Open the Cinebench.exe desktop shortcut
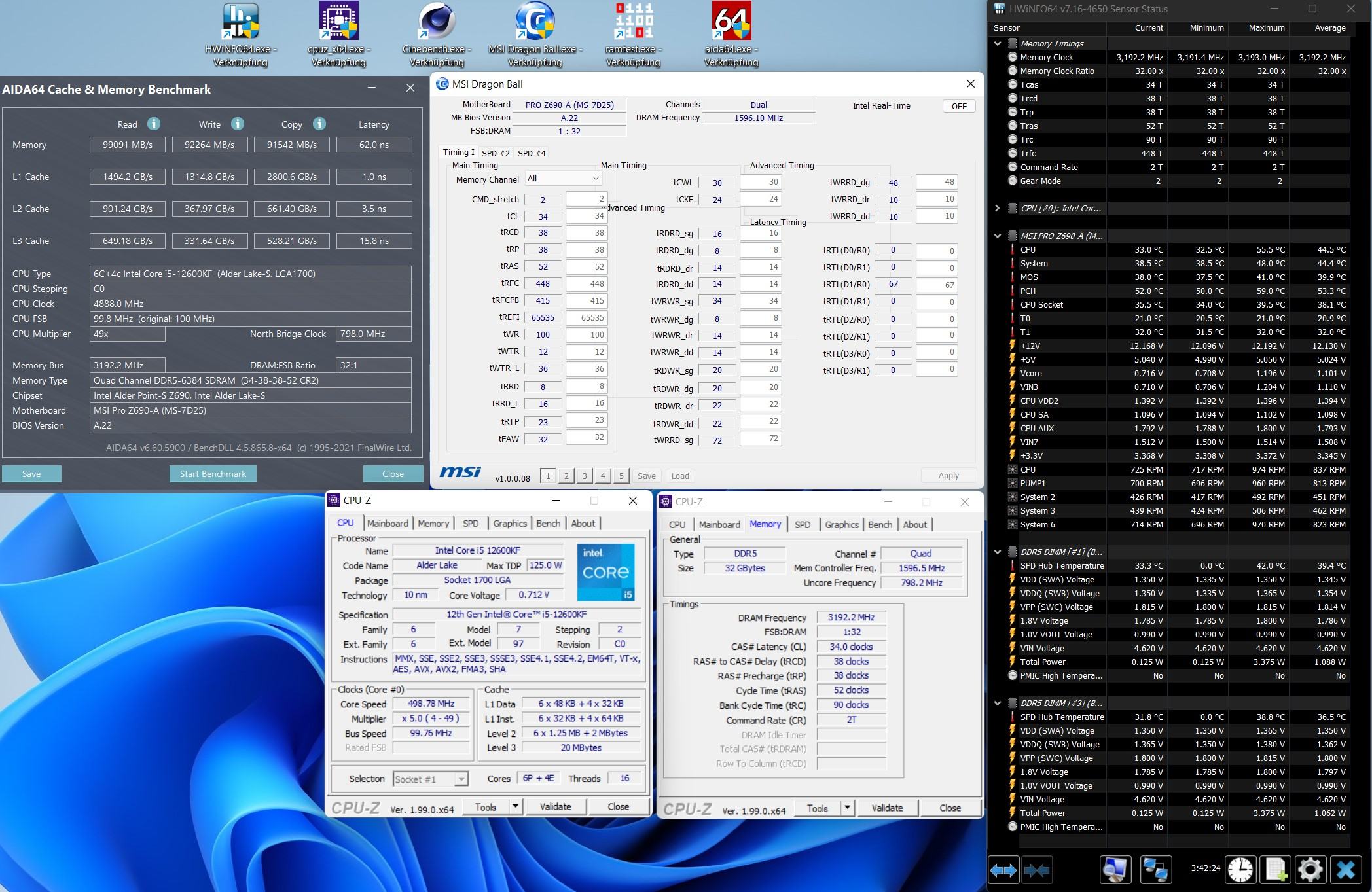 pos(437,35)
